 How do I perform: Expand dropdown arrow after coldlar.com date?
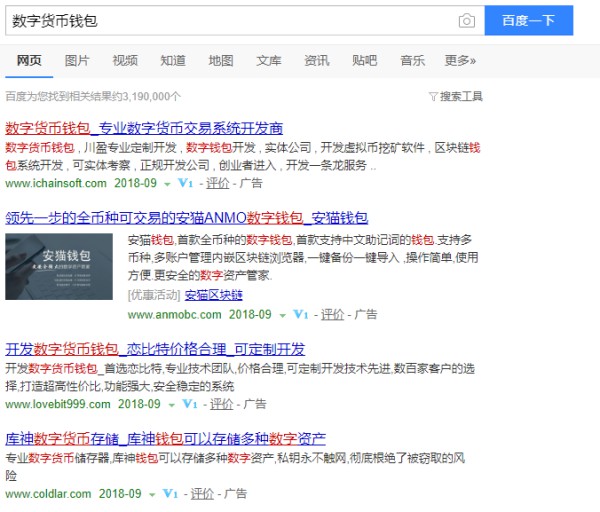click(x=152, y=494)
